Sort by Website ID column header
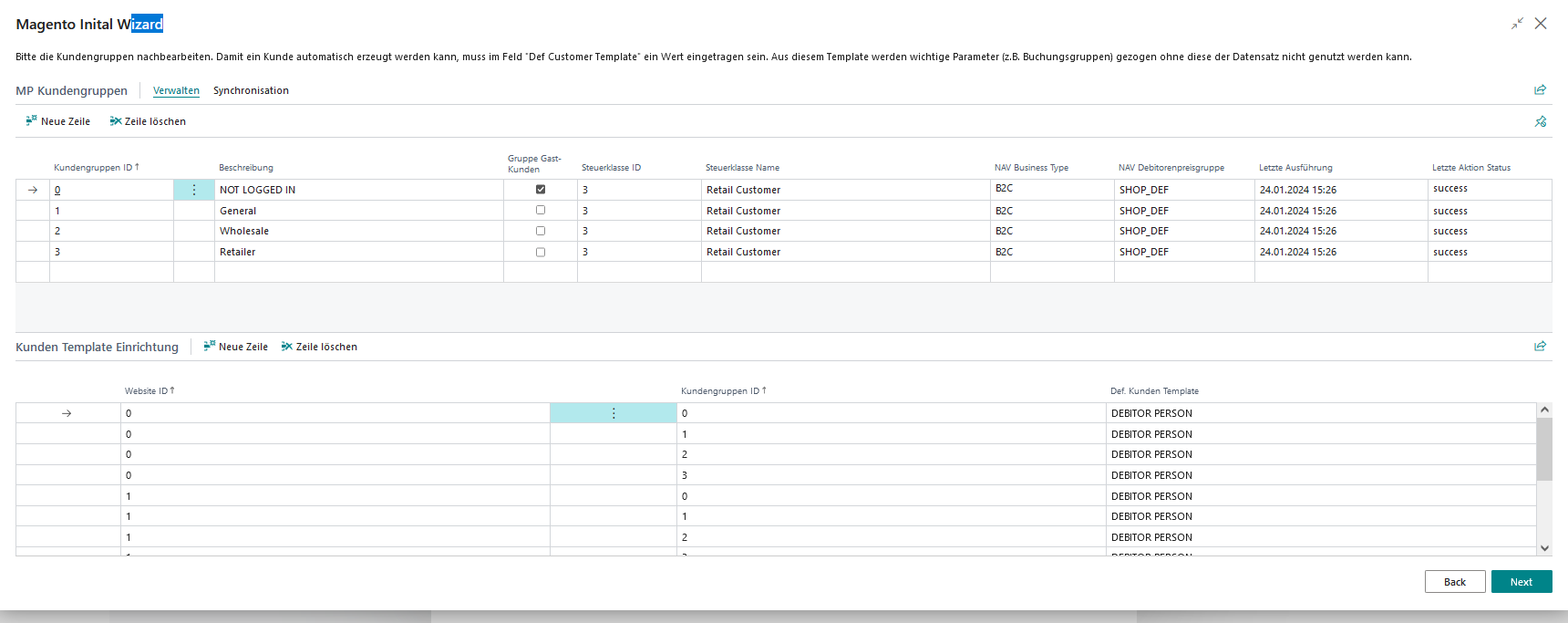 (150, 390)
